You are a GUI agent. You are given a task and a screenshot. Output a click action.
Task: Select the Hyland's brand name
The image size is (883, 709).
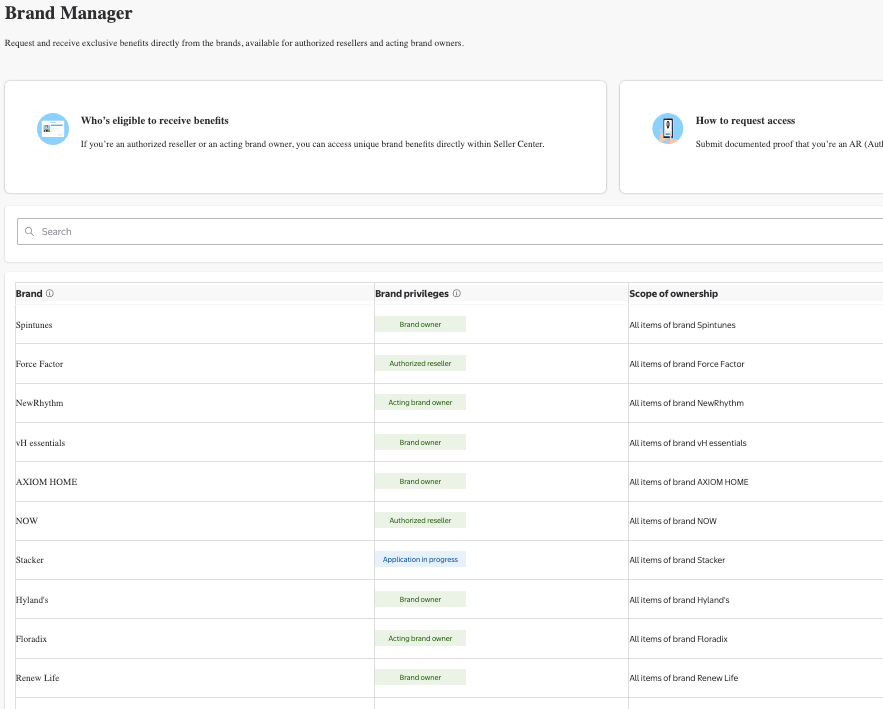(x=32, y=600)
